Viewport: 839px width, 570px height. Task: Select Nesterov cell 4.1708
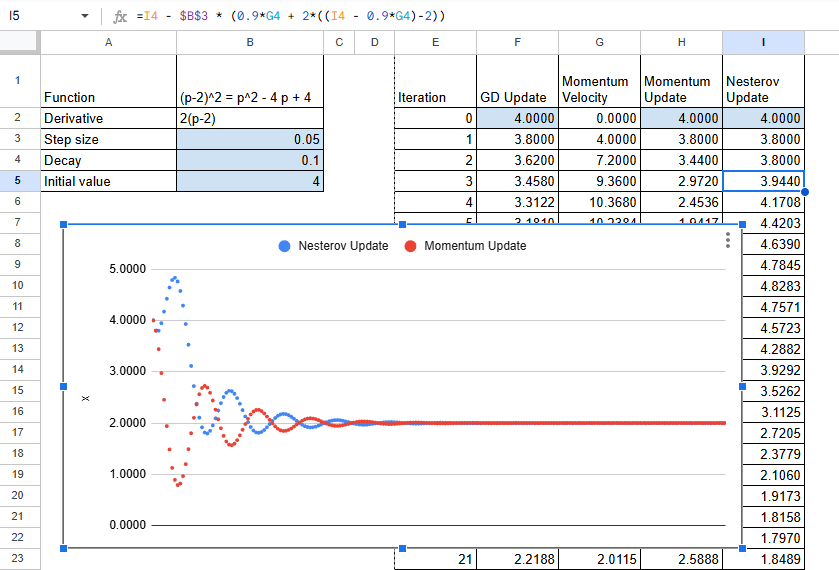pyautogui.click(x=764, y=202)
